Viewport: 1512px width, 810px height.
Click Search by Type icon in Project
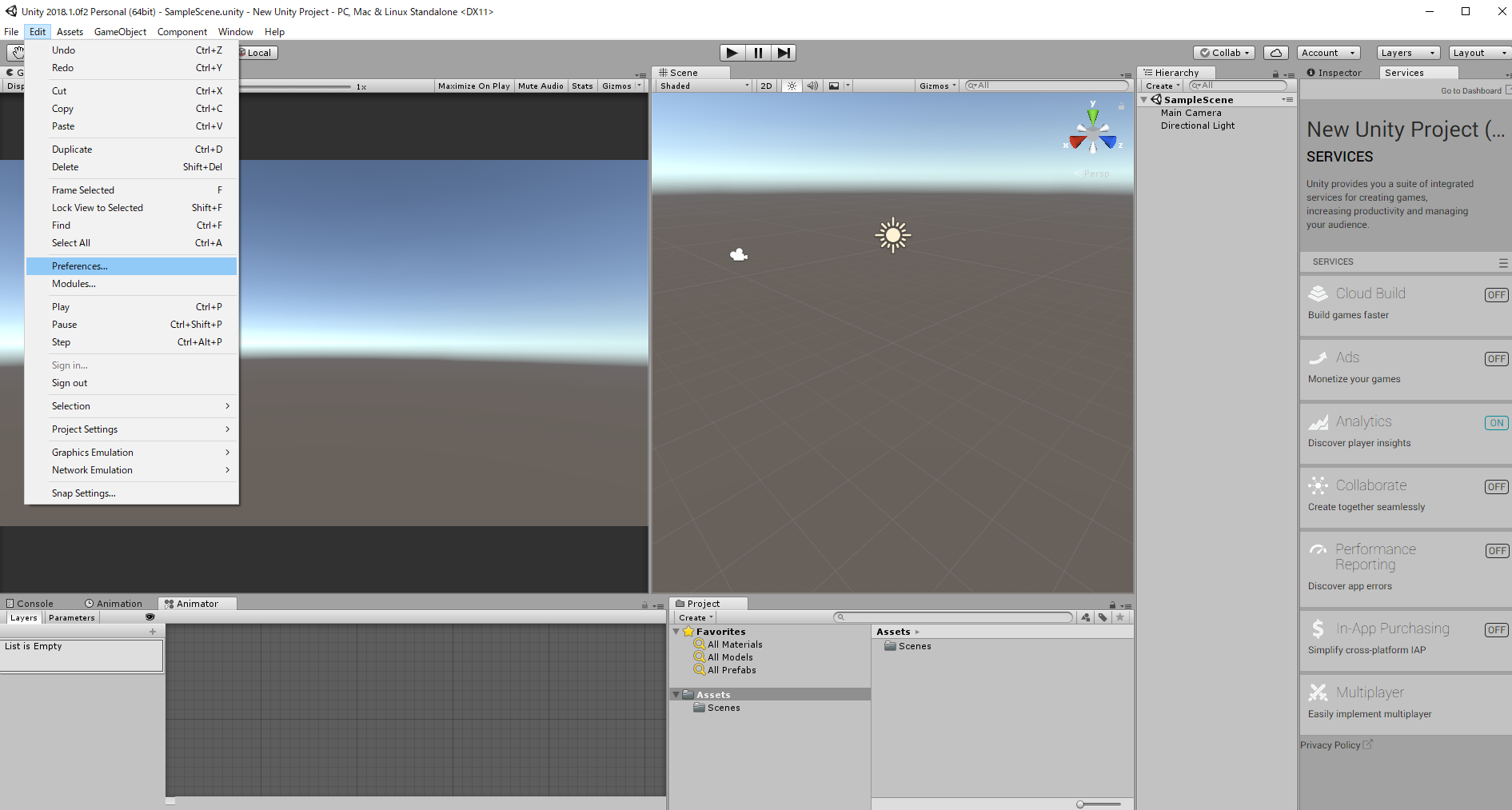tap(1086, 617)
